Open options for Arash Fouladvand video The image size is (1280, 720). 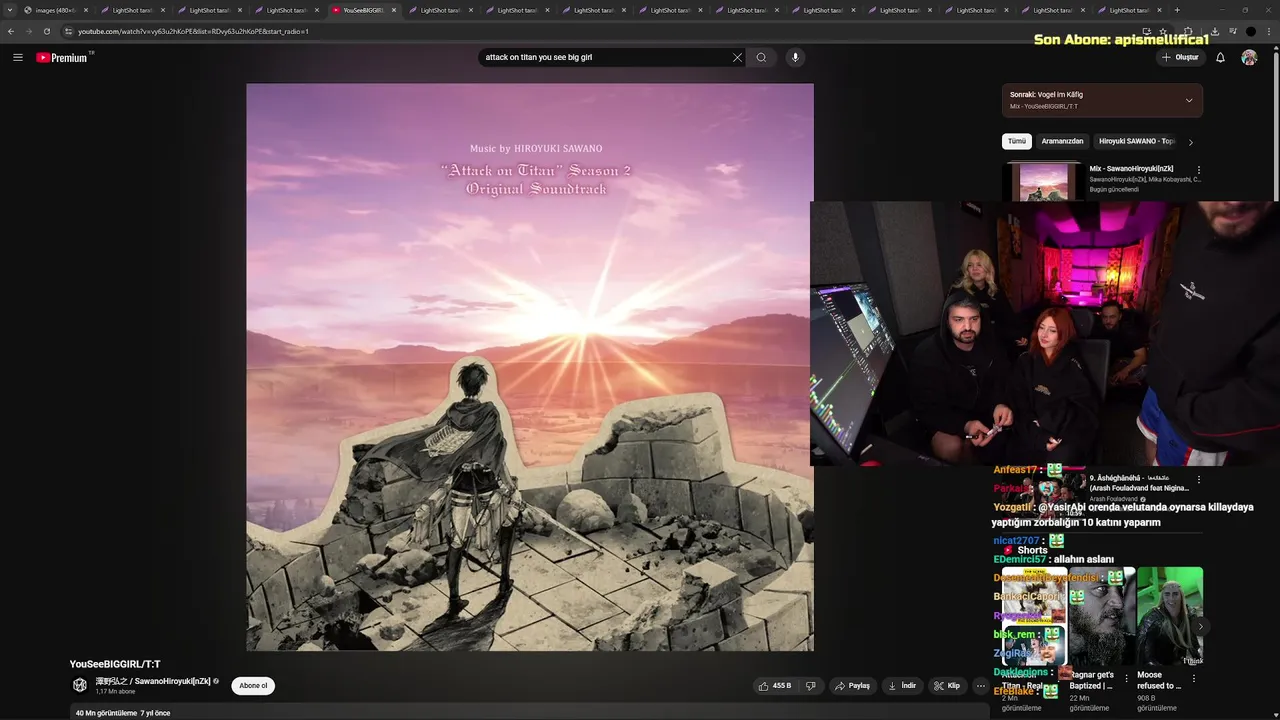pyautogui.click(x=1198, y=479)
